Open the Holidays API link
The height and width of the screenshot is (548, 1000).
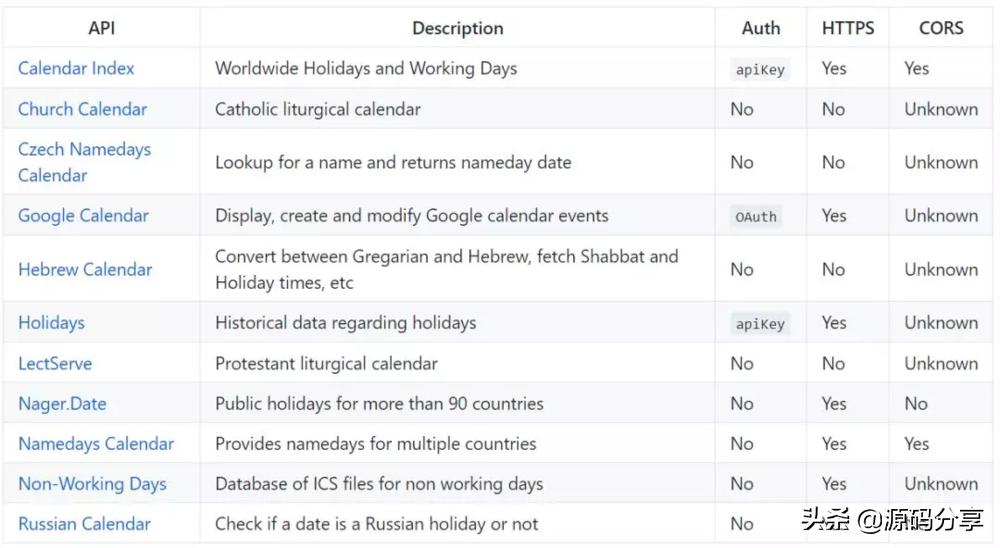tap(51, 322)
